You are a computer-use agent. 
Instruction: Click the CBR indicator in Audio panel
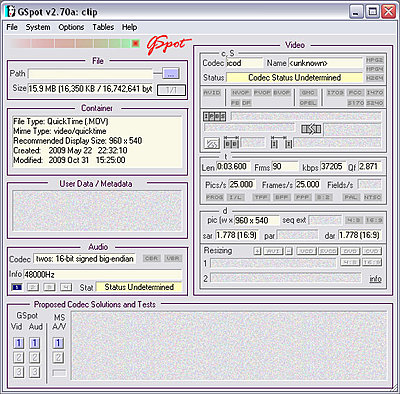click(x=152, y=258)
